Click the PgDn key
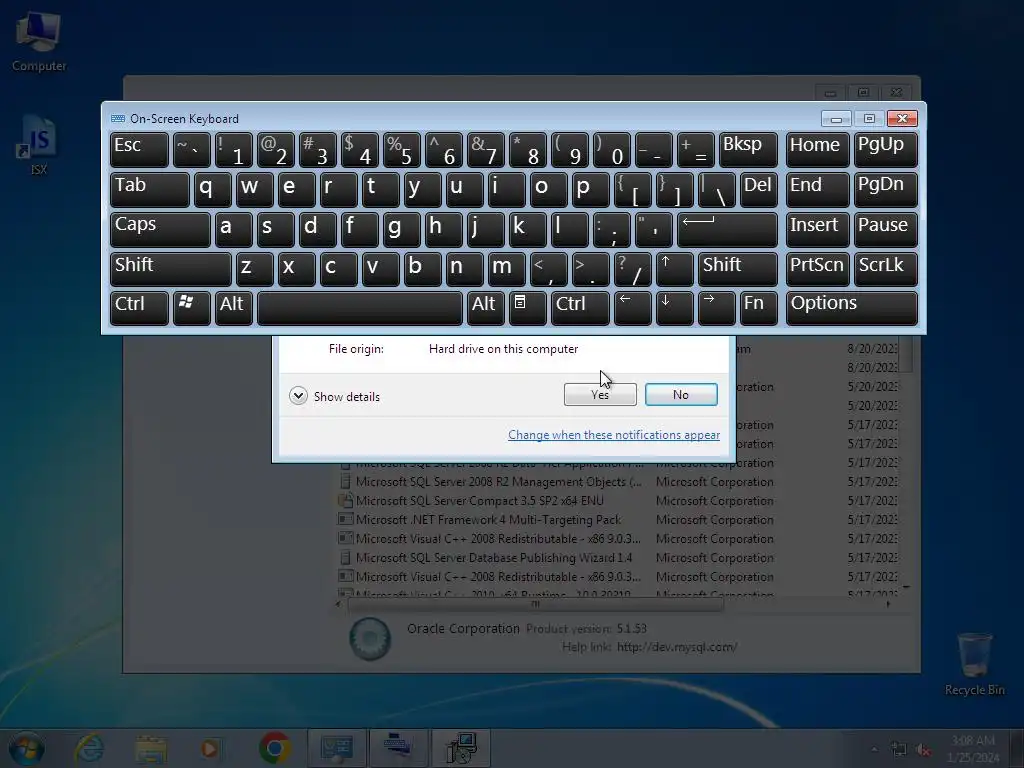The height and width of the screenshot is (768, 1024). tap(886, 189)
